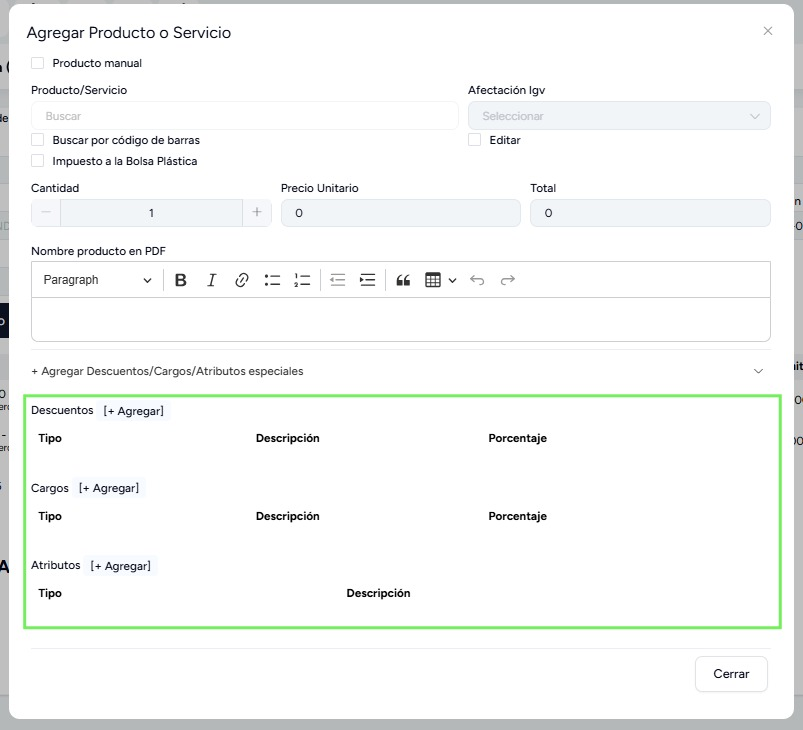
Task: Toggle Impuesto a la Bolsa Plástica
Action: (x=37, y=161)
